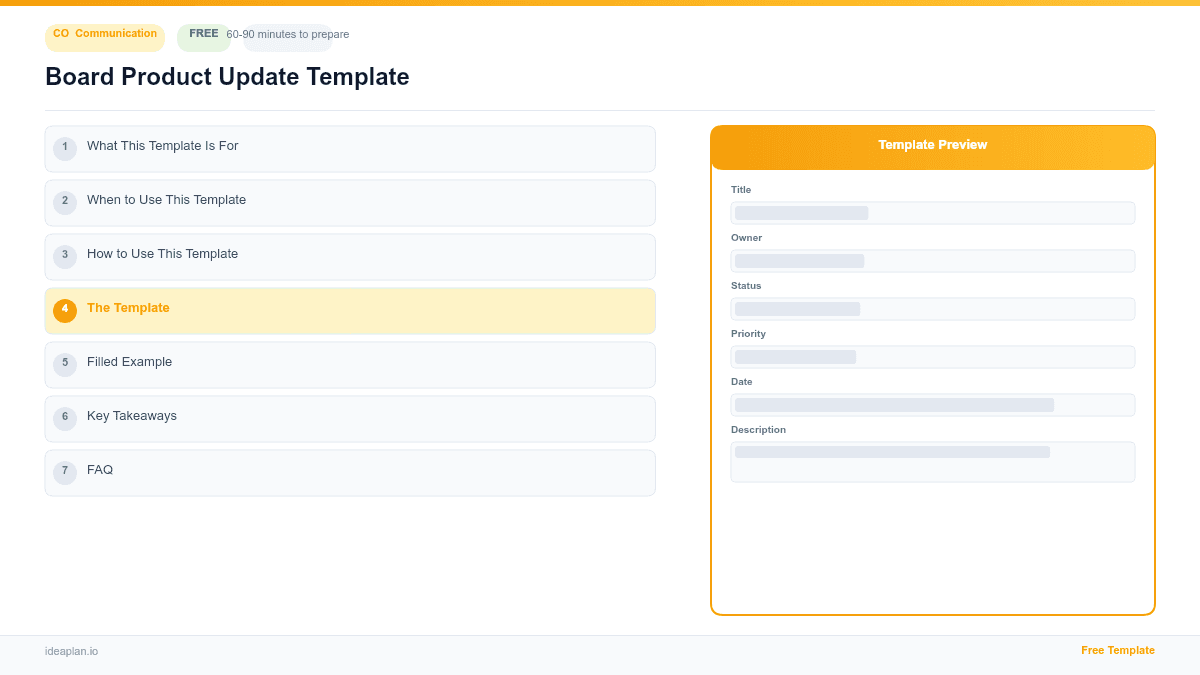
Task: Click the circle 7 icon beside FAQ
Action: coord(65,472)
